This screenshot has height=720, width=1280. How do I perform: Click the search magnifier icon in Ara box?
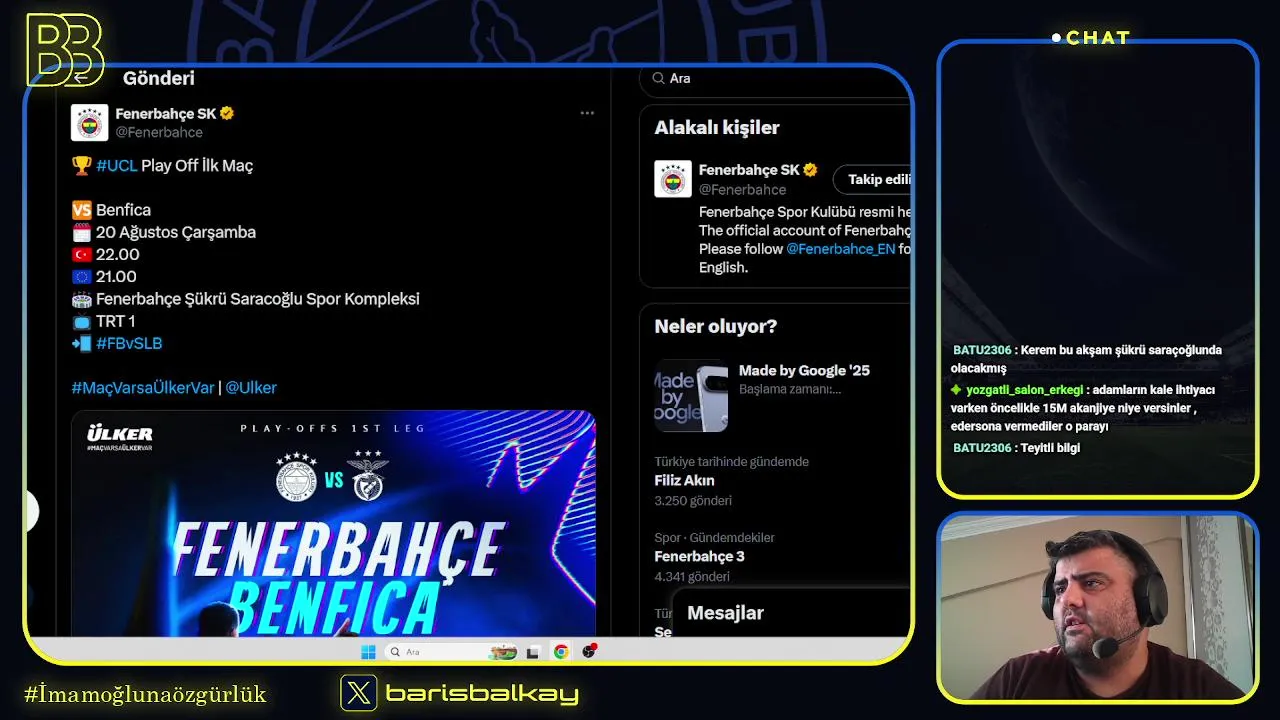coord(658,78)
